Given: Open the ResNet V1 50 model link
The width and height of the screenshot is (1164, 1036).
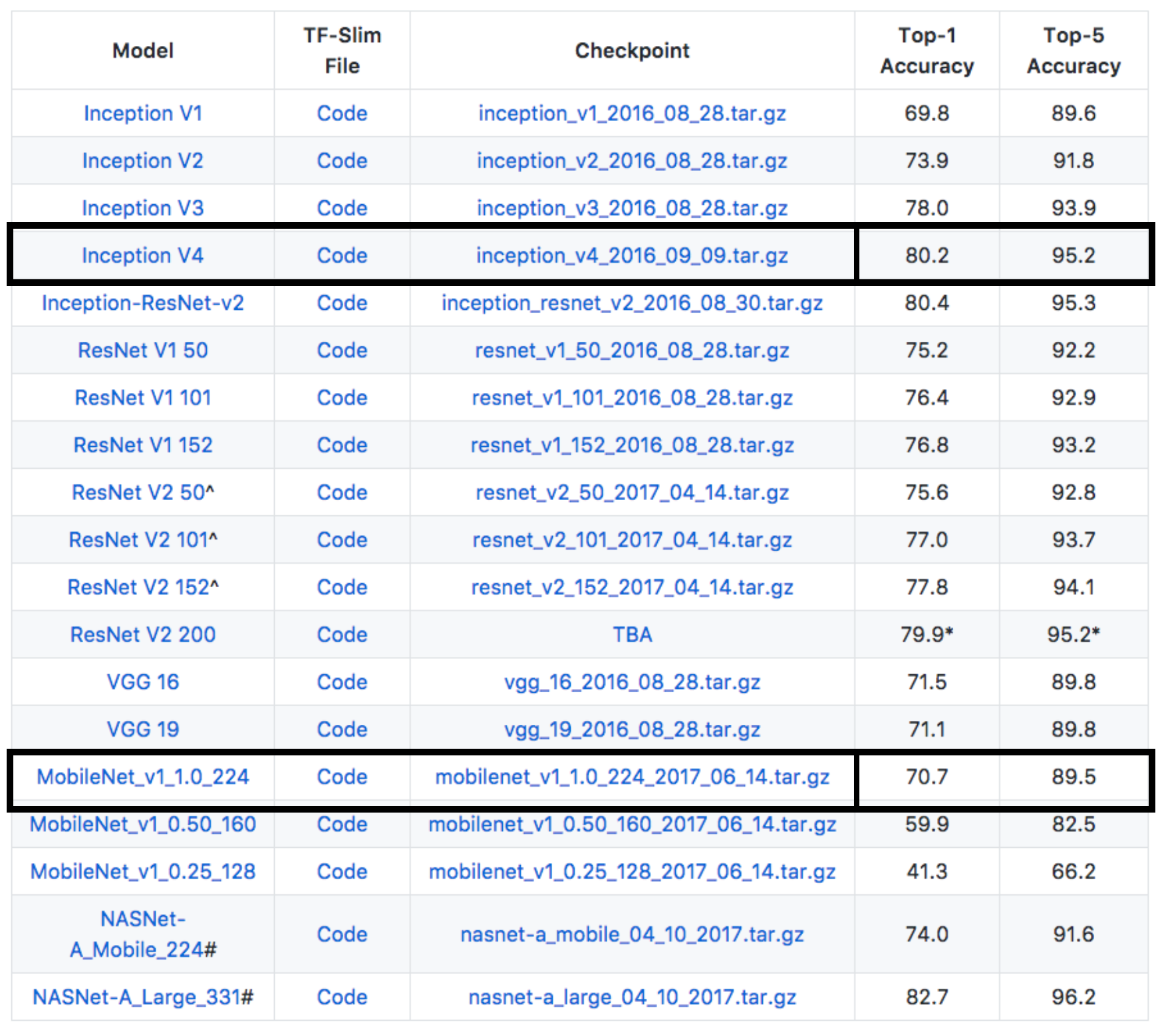Looking at the screenshot, I should (x=143, y=350).
